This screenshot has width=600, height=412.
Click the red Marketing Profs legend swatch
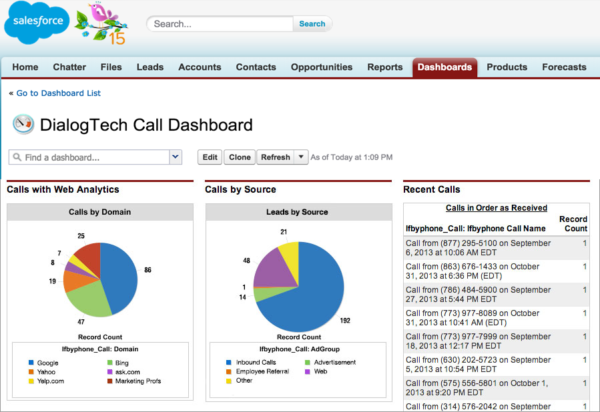(109, 381)
